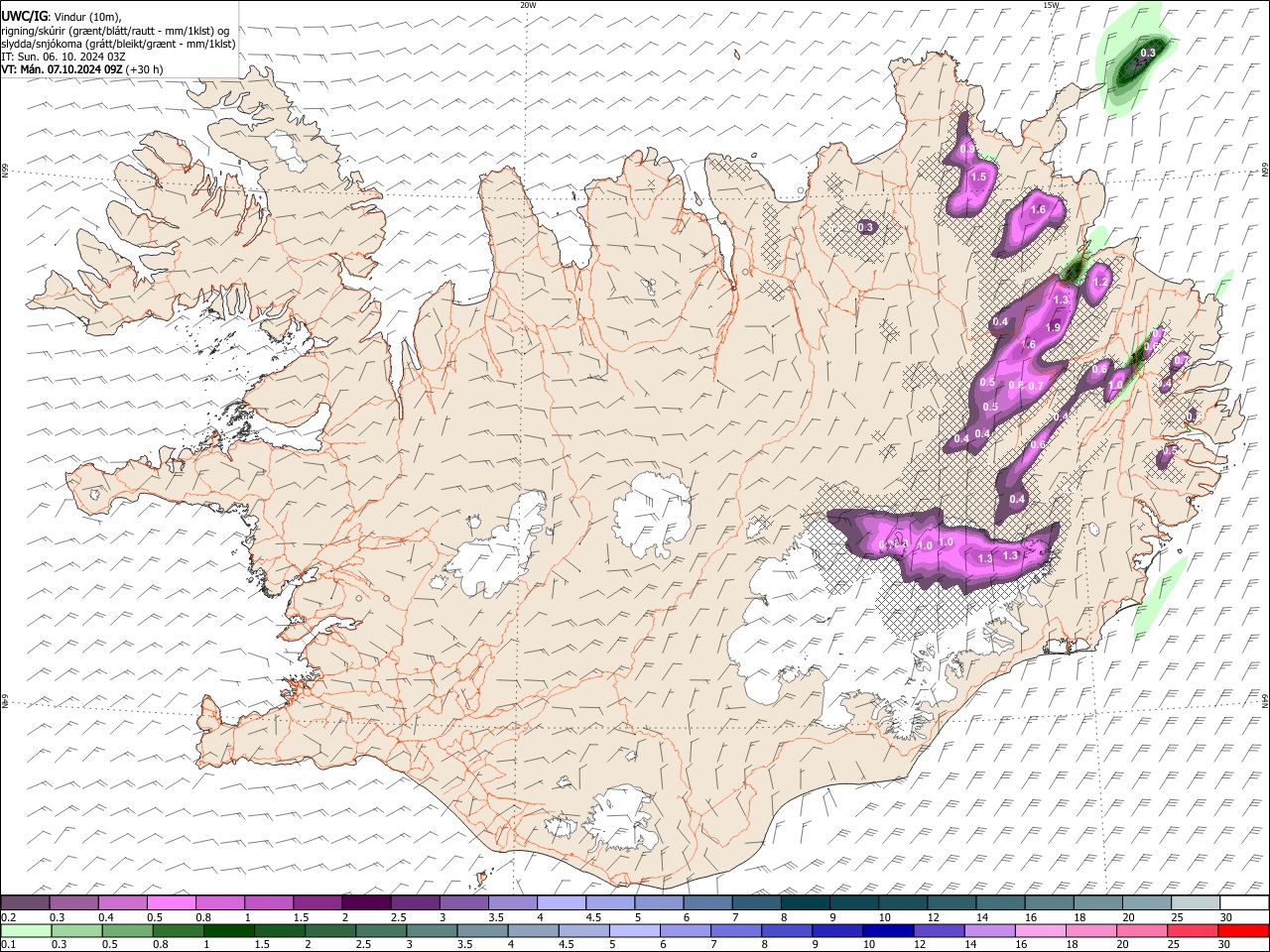Image resolution: width=1270 pixels, height=952 pixels.
Task: Pick the light pink 16 swatch in the rain scale
Action: tap(1040, 930)
